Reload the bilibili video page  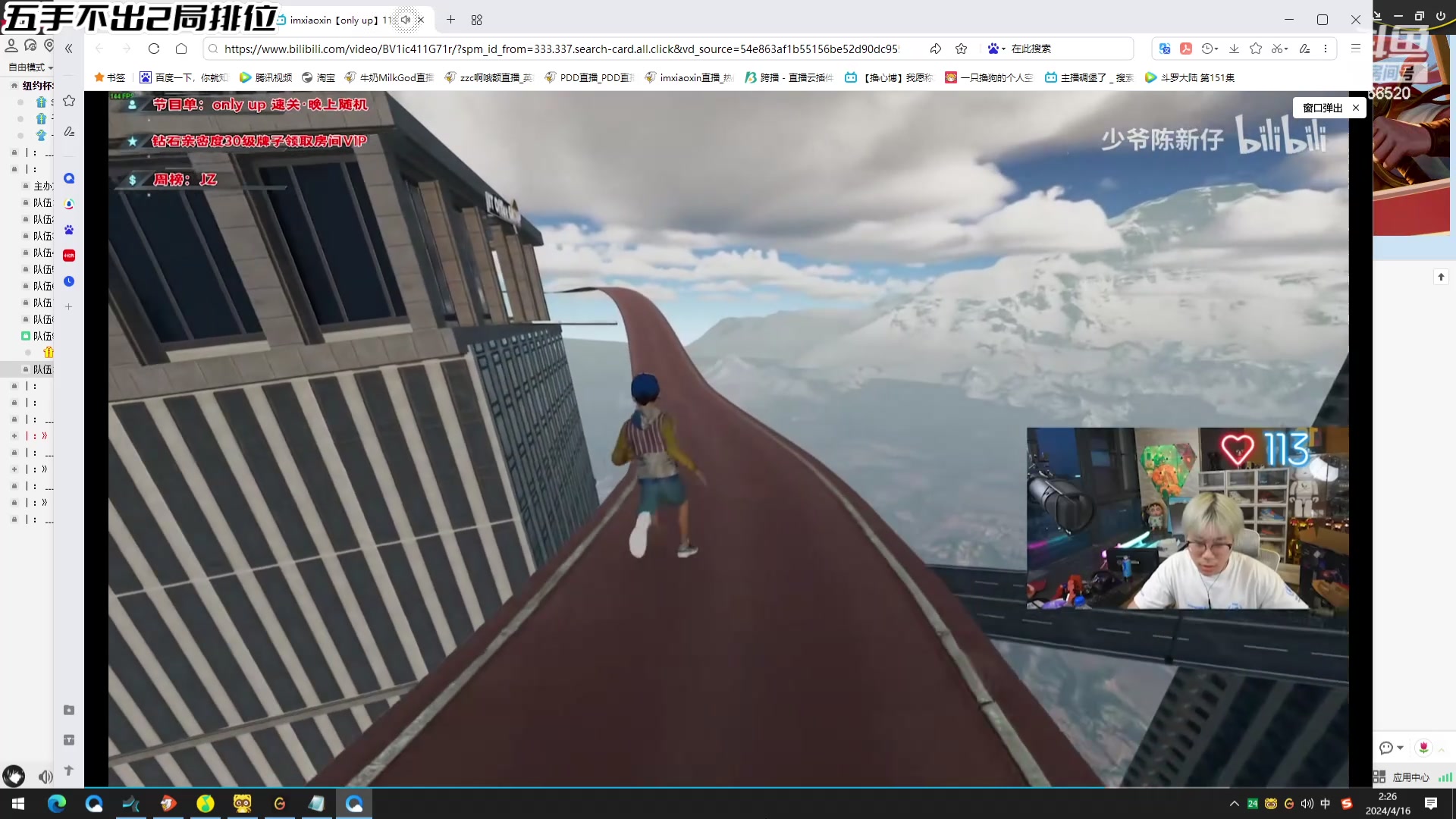point(154,49)
